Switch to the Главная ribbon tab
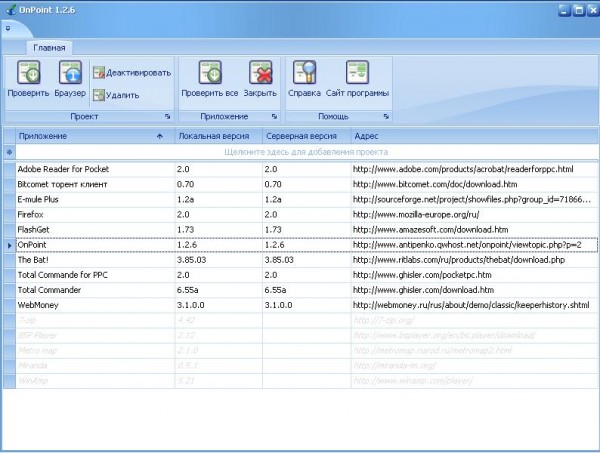The width and height of the screenshot is (600, 453). (x=49, y=47)
